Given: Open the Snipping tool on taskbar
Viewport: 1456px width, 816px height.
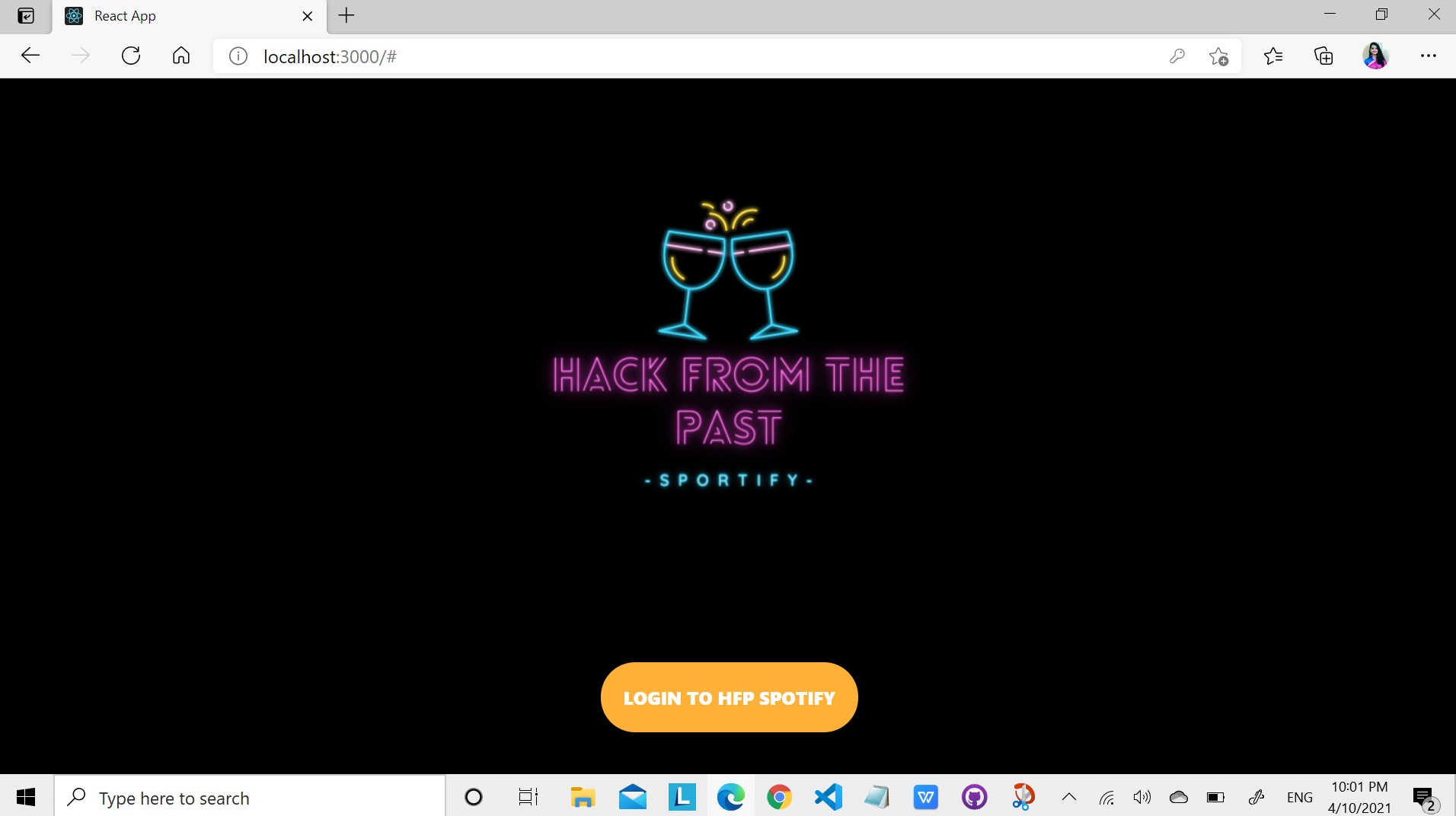Looking at the screenshot, I should tap(1023, 797).
